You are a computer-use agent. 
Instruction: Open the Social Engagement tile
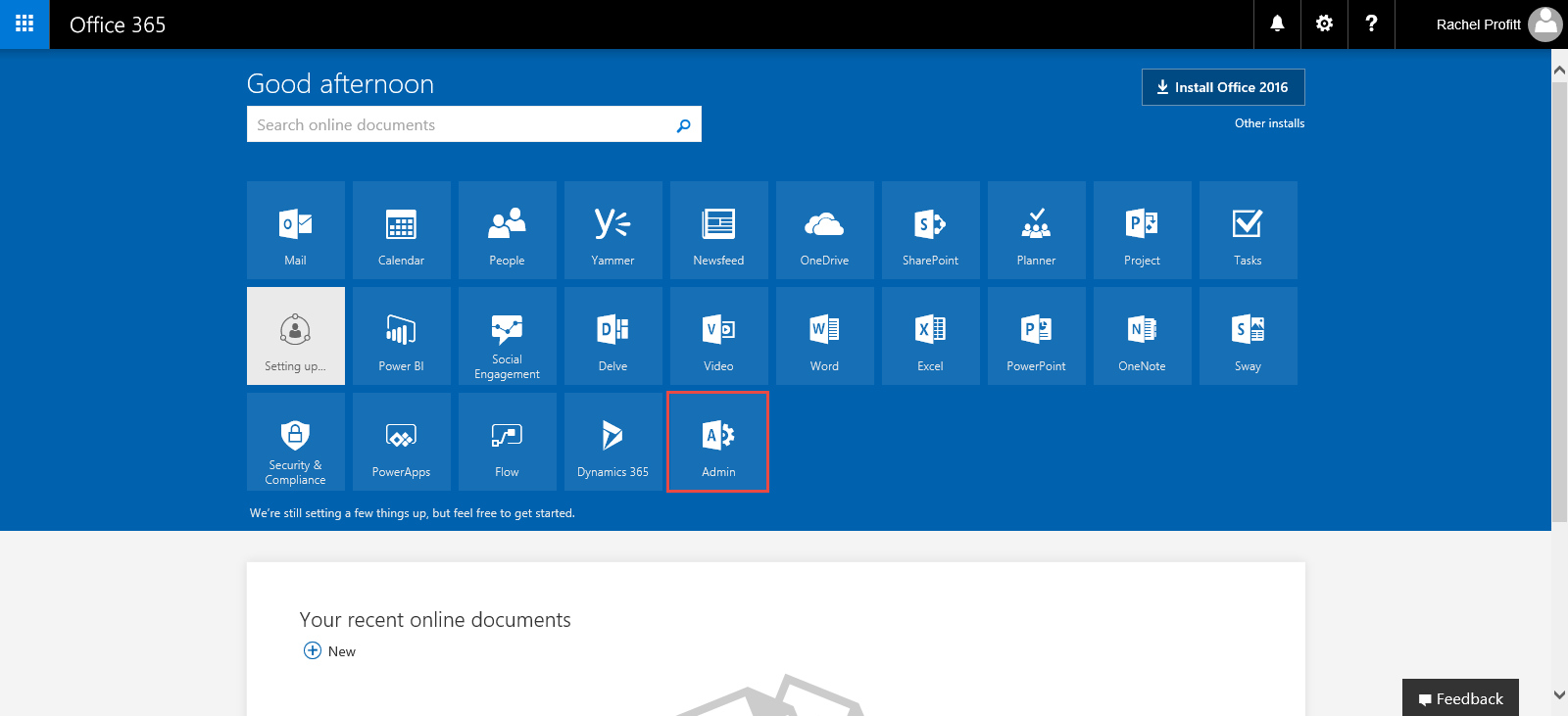coord(508,336)
